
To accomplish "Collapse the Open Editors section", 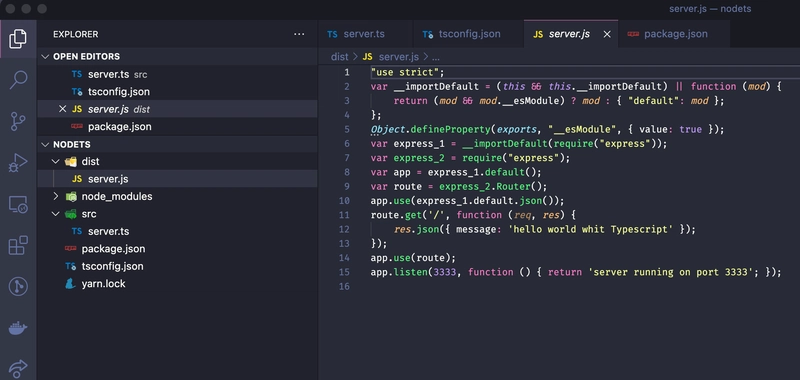I will [45, 57].
